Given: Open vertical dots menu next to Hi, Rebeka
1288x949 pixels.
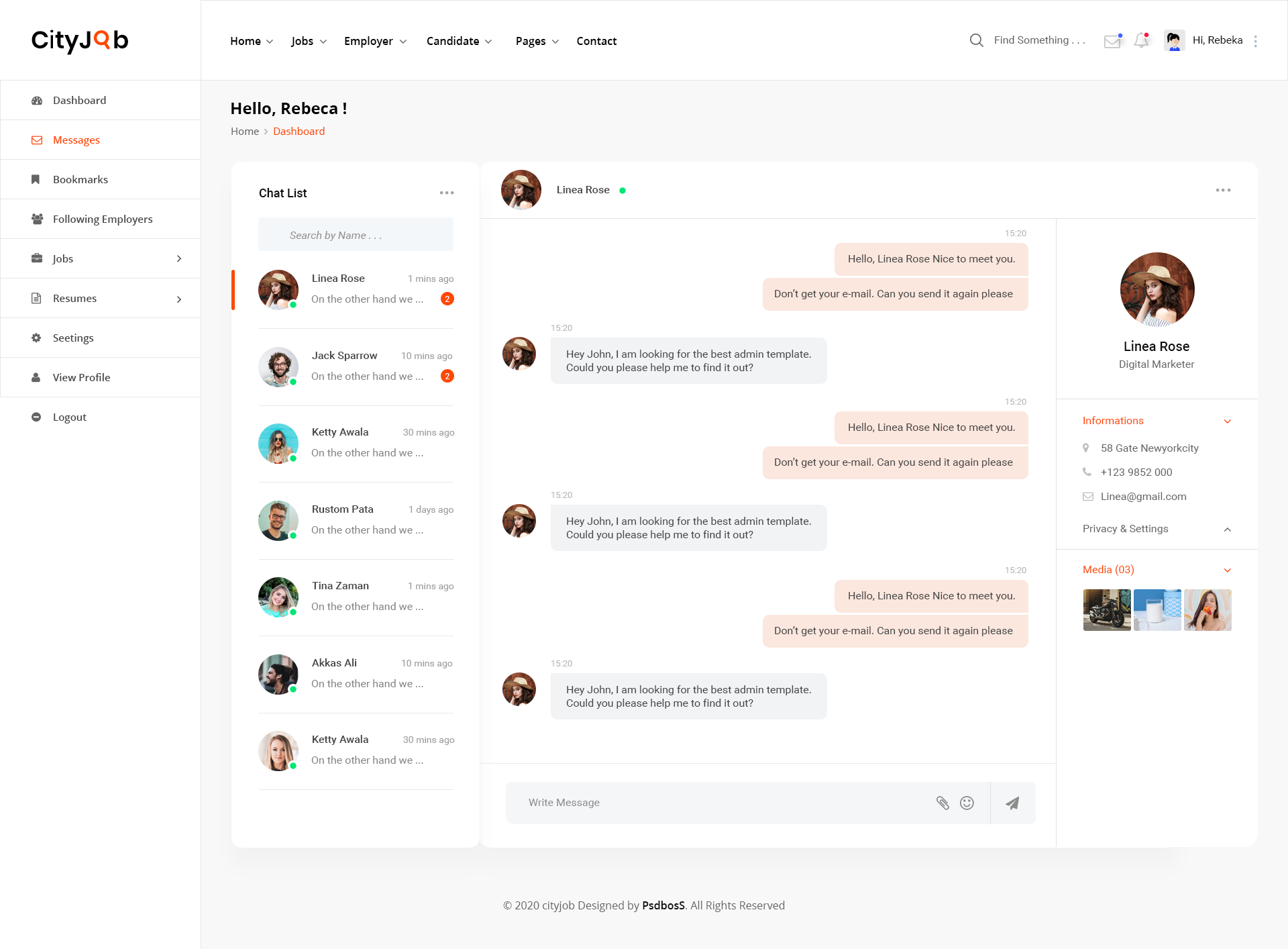Looking at the screenshot, I should (x=1255, y=41).
